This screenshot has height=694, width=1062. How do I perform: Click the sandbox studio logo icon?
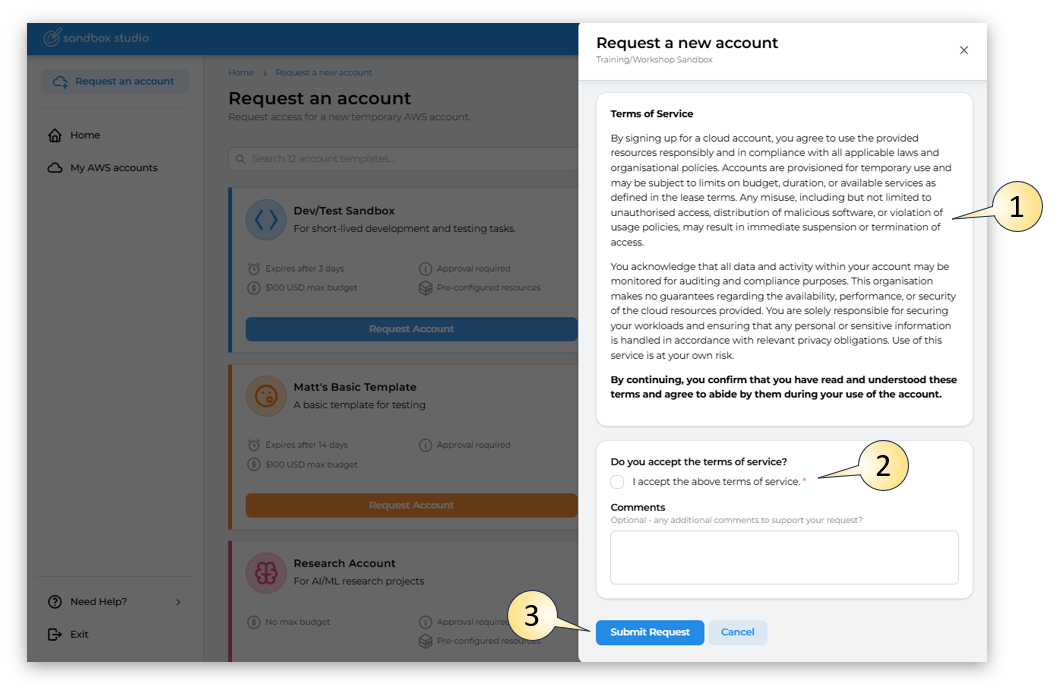coord(52,38)
